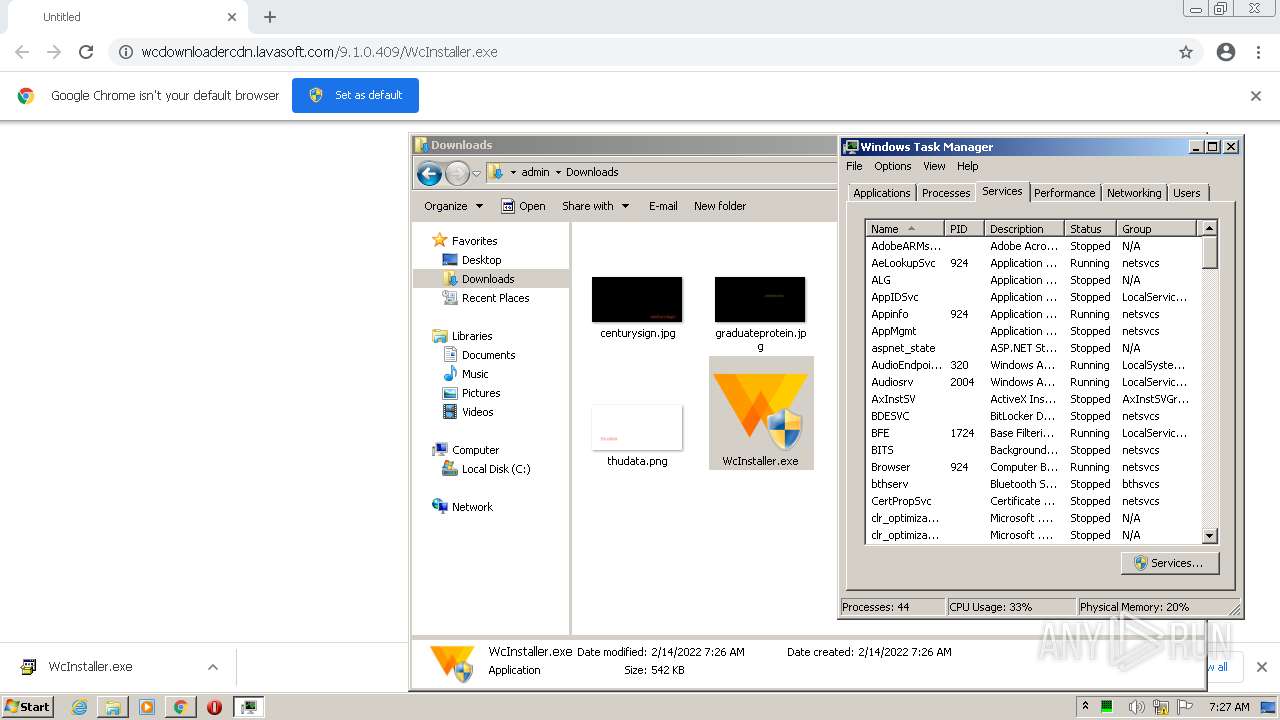Open the WcInstaller.exe download options chevron

pyautogui.click(x=212, y=667)
